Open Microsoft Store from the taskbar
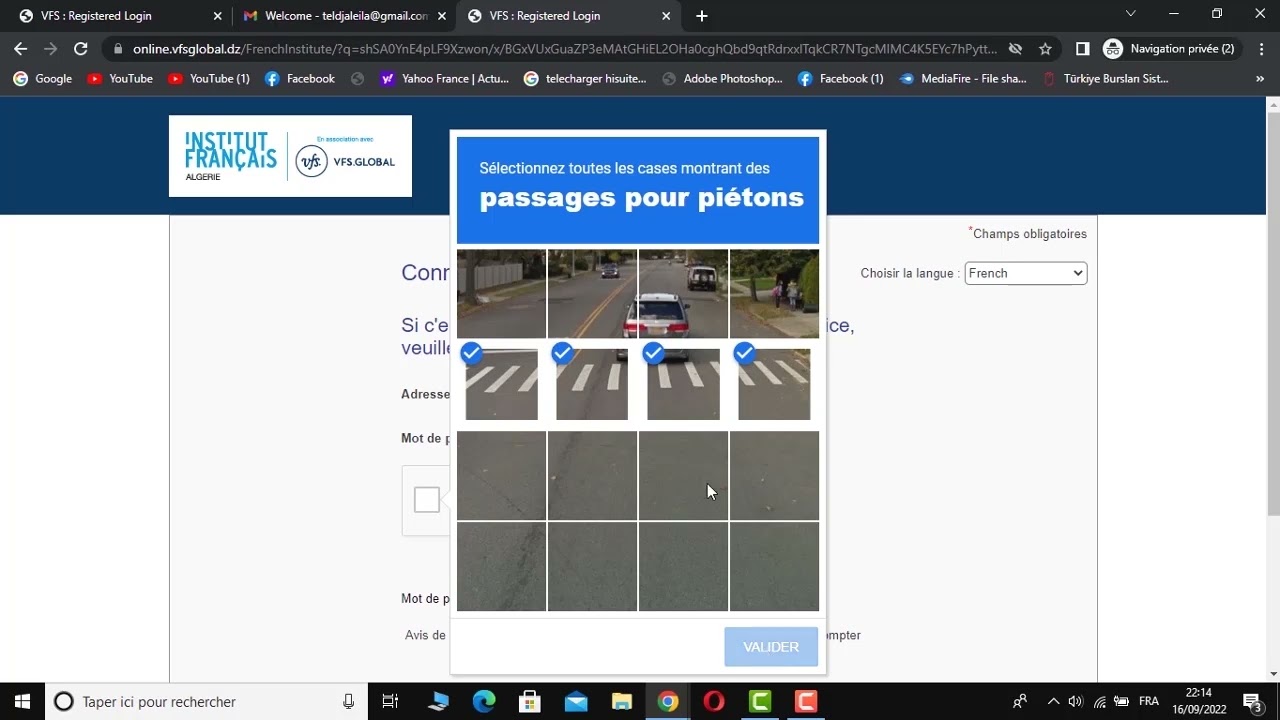 click(x=530, y=702)
